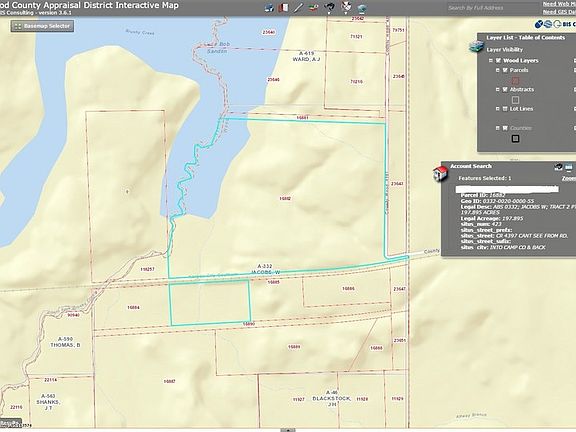This screenshot has width=576, height=432.
Task: Click the gray Abstracts legend swatch
Action: click(515, 100)
